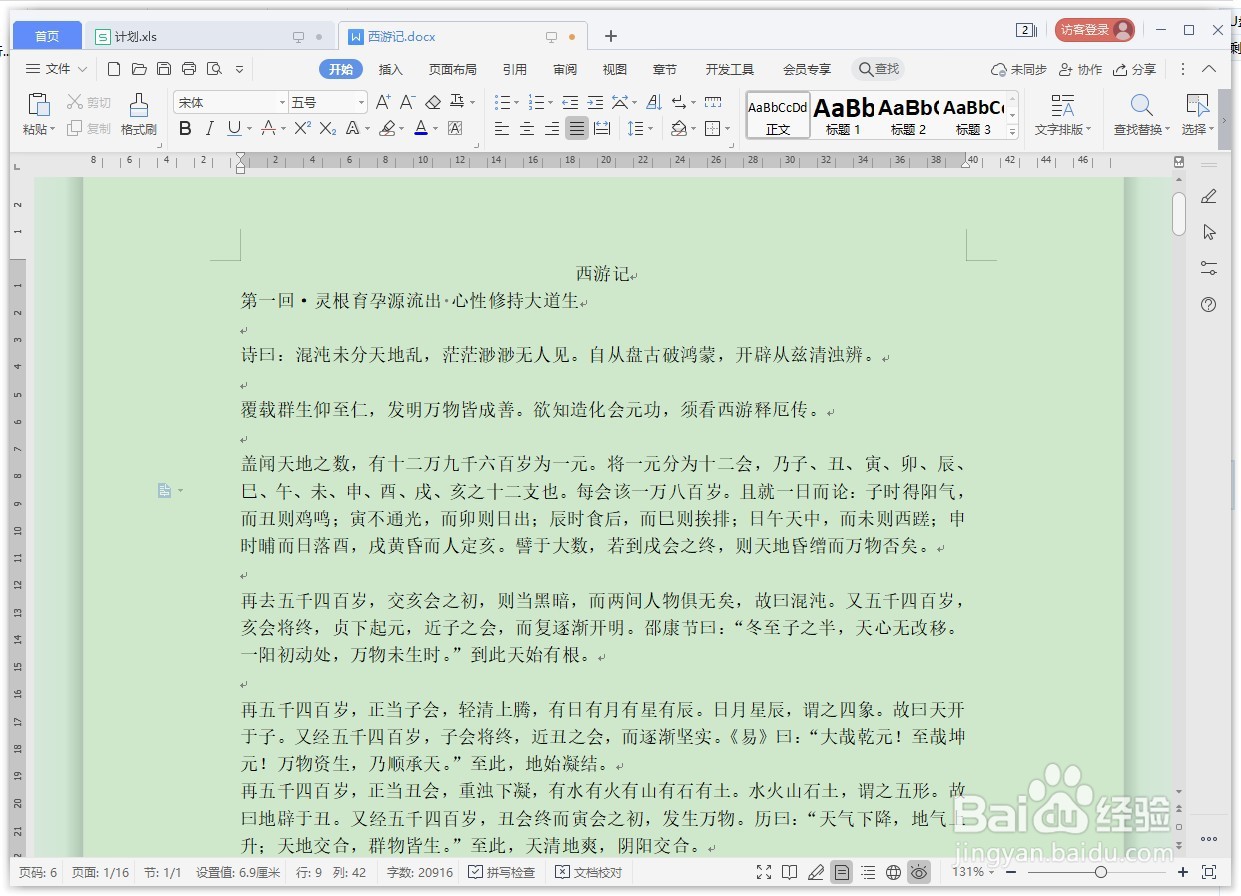Apply Subscript X₂ formatting

point(328,128)
